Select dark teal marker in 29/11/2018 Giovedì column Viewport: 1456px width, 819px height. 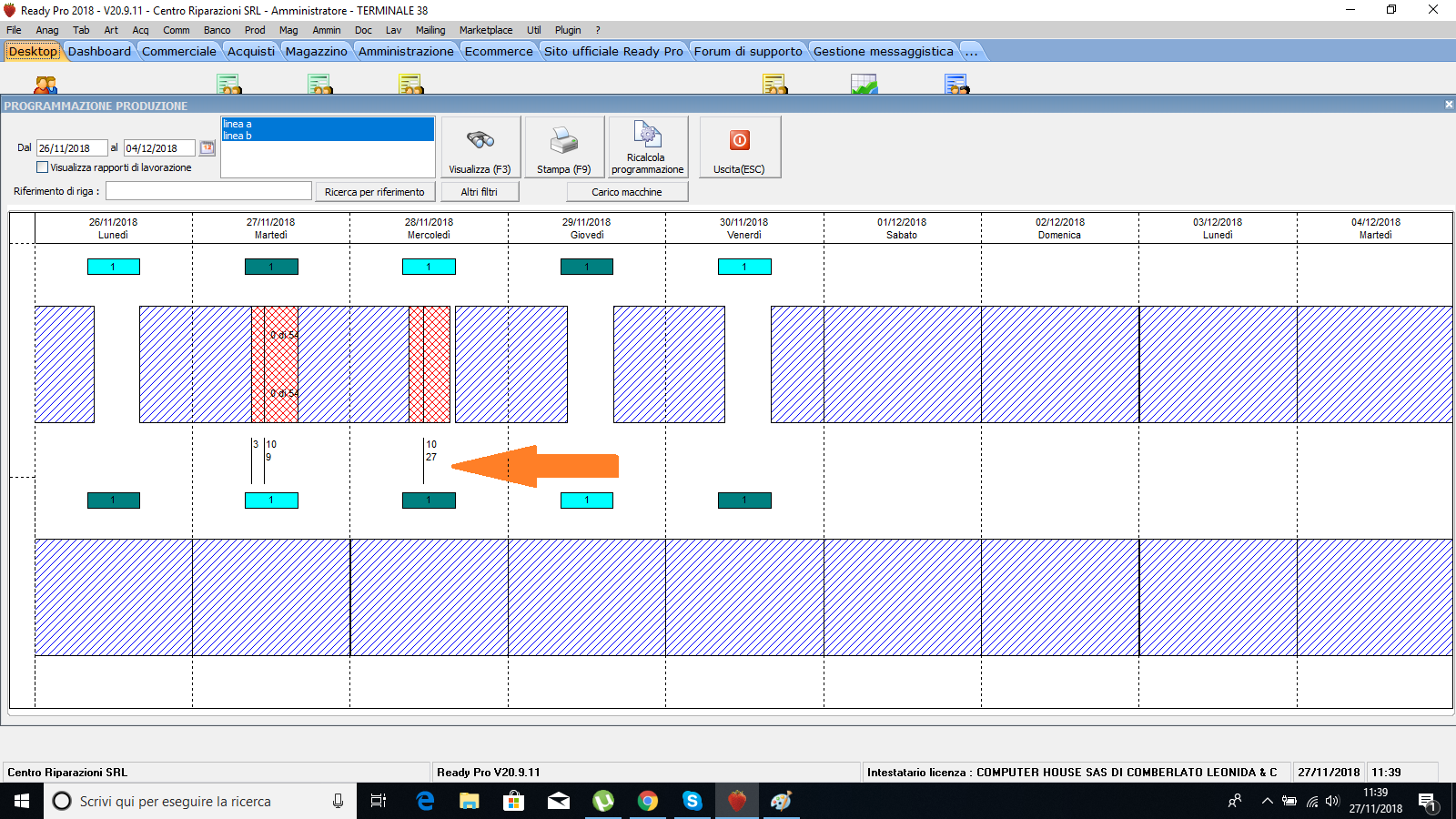click(587, 267)
